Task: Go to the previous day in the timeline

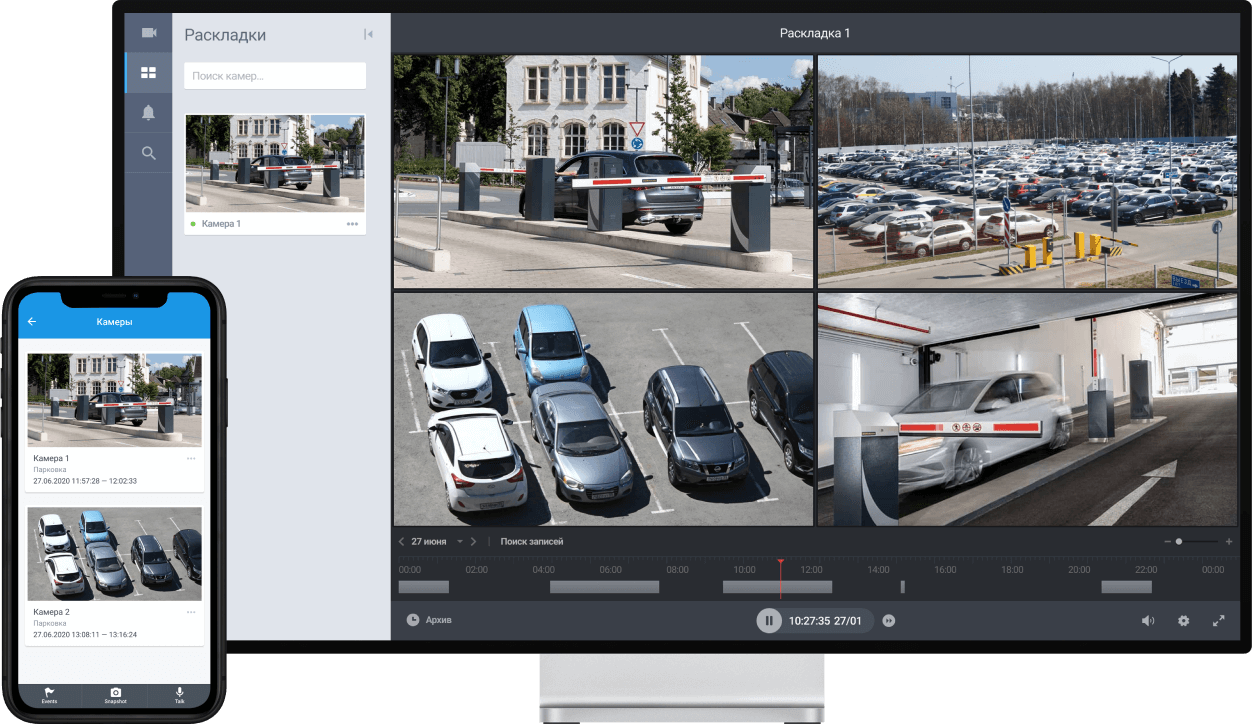Action: coord(401,541)
